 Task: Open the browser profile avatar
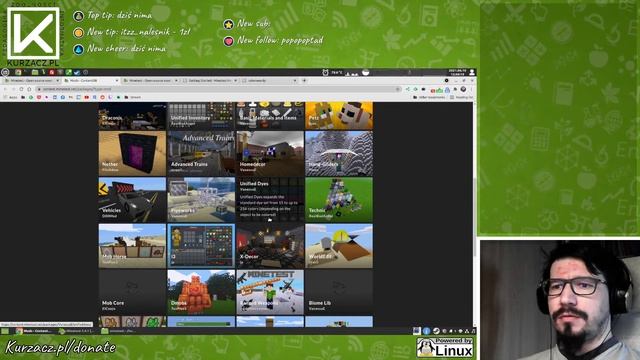point(463,89)
